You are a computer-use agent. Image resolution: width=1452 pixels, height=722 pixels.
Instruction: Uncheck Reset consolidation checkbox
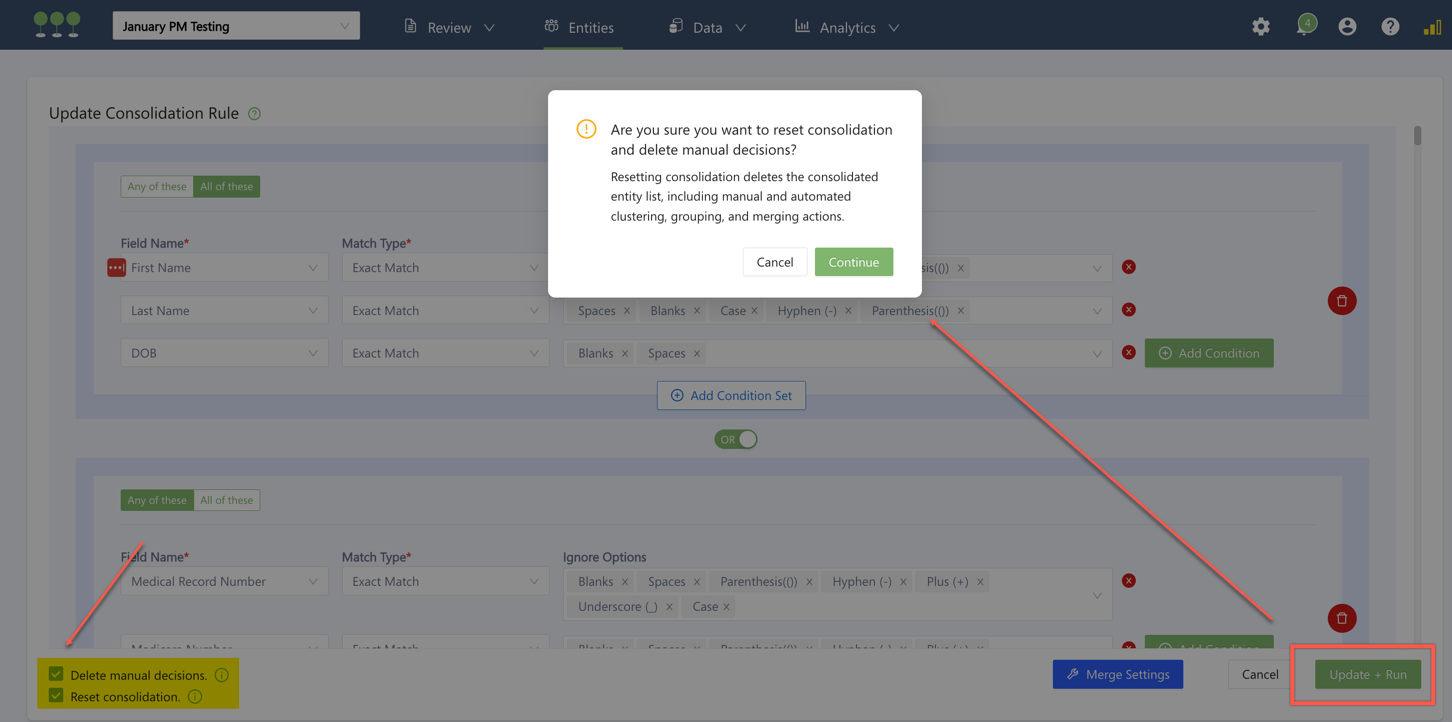[x=56, y=696]
